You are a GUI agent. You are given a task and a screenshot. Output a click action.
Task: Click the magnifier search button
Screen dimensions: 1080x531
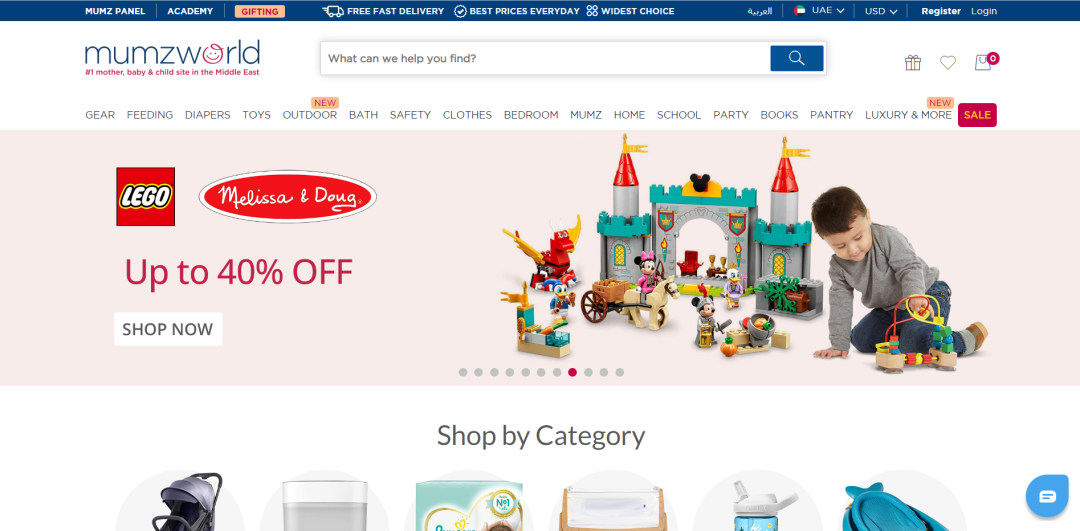pyautogui.click(x=796, y=59)
